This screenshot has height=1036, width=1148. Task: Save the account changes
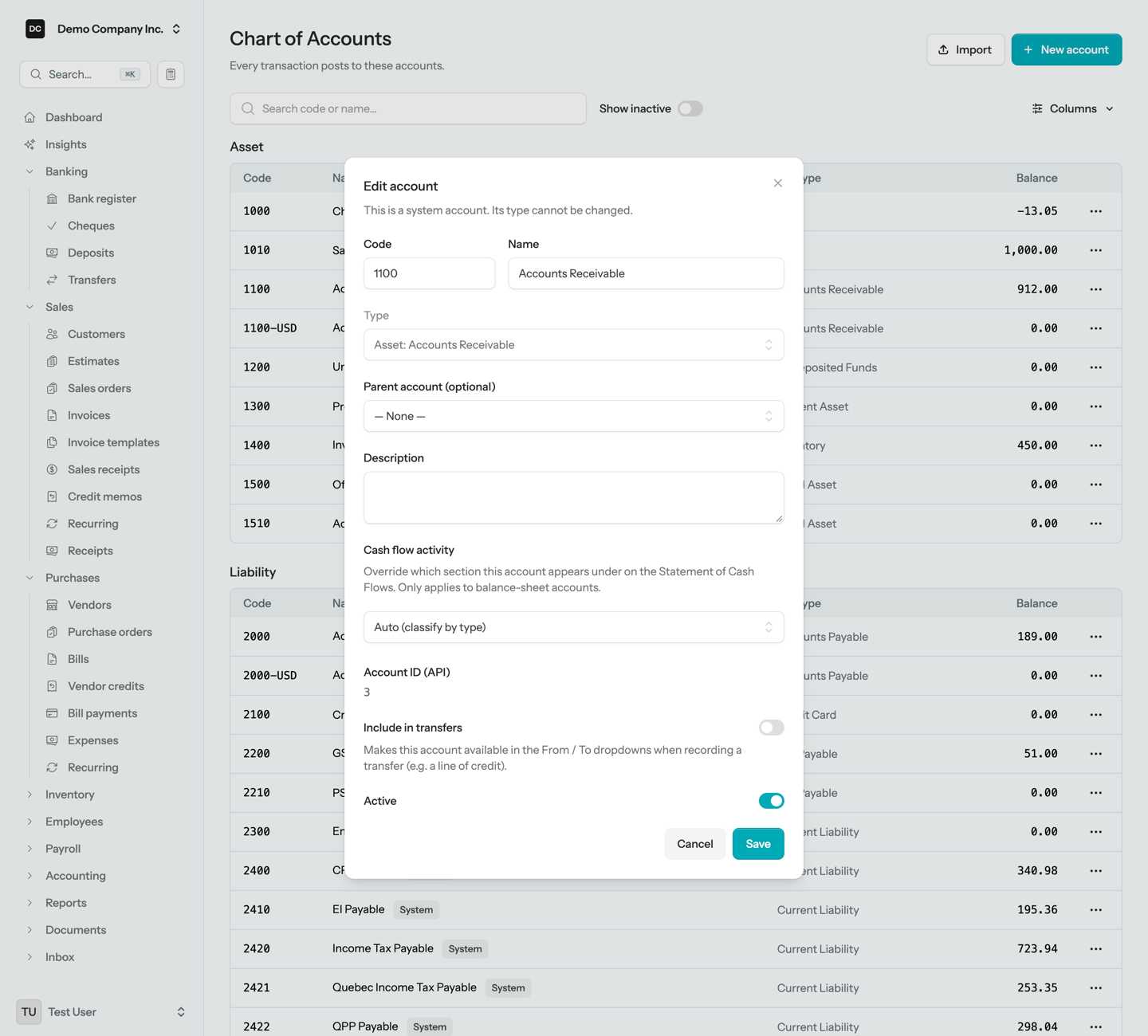tap(758, 844)
